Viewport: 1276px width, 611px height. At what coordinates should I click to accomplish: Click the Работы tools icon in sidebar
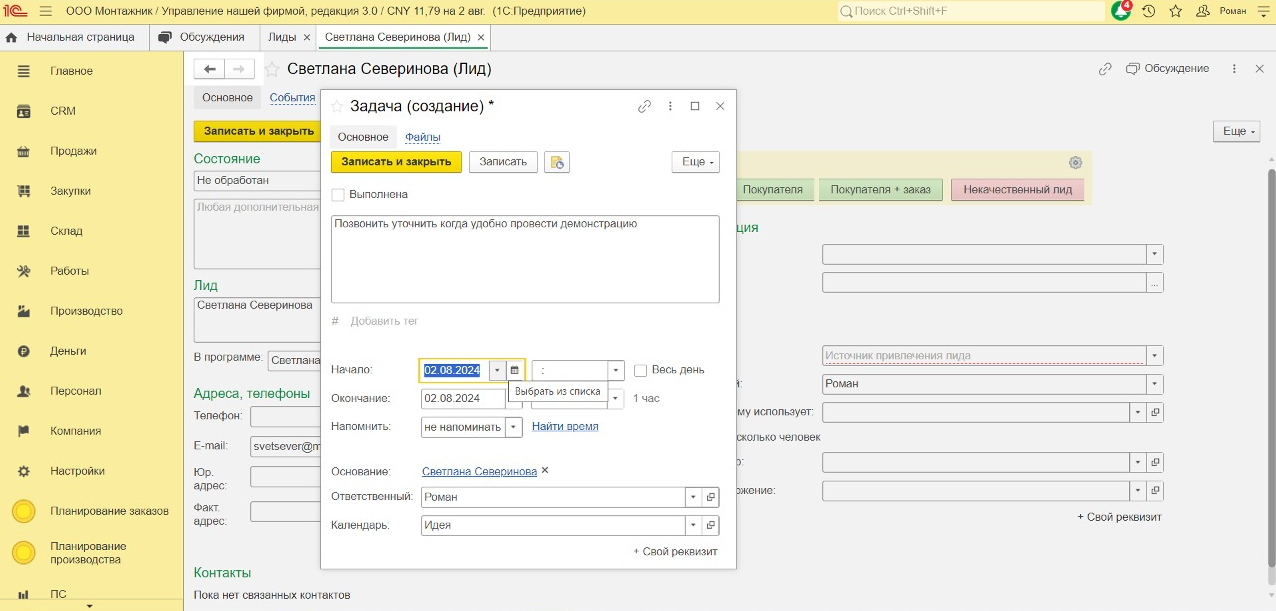(24, 271)
